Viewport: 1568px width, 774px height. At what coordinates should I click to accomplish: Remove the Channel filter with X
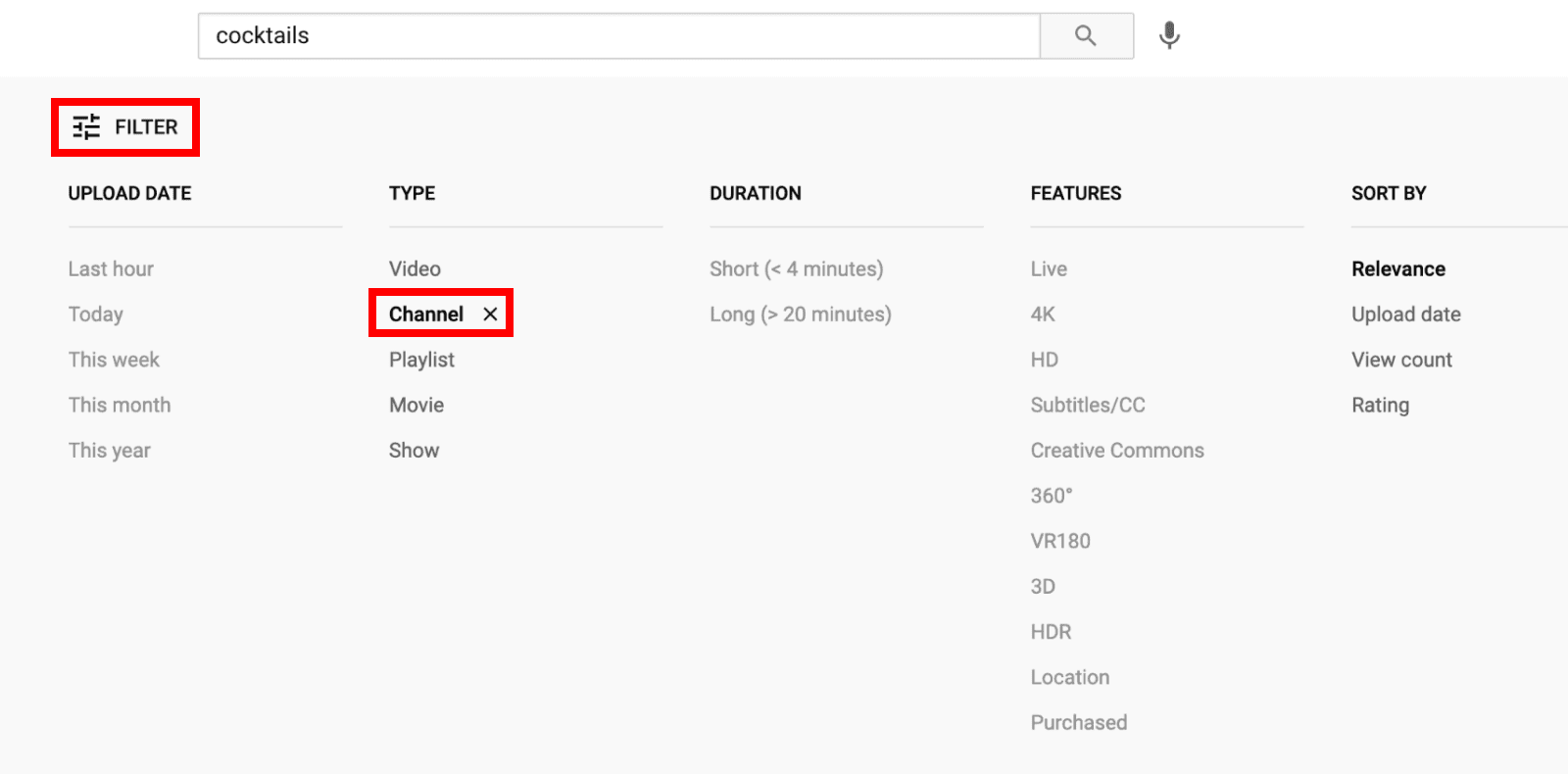click(x=490, y=314)
